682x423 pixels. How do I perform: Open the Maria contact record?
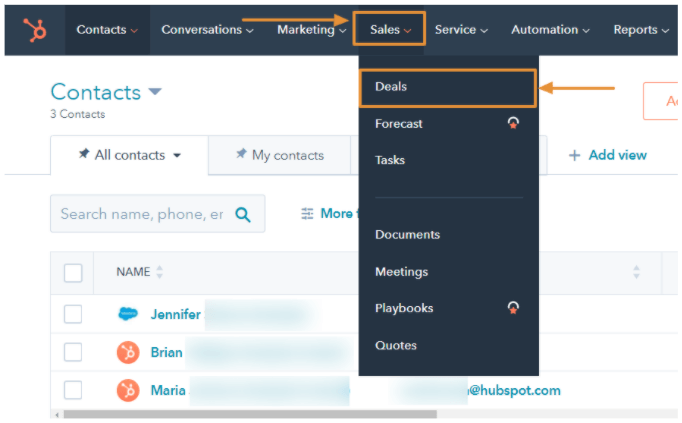pyautogui.click(x=168, y=390)
